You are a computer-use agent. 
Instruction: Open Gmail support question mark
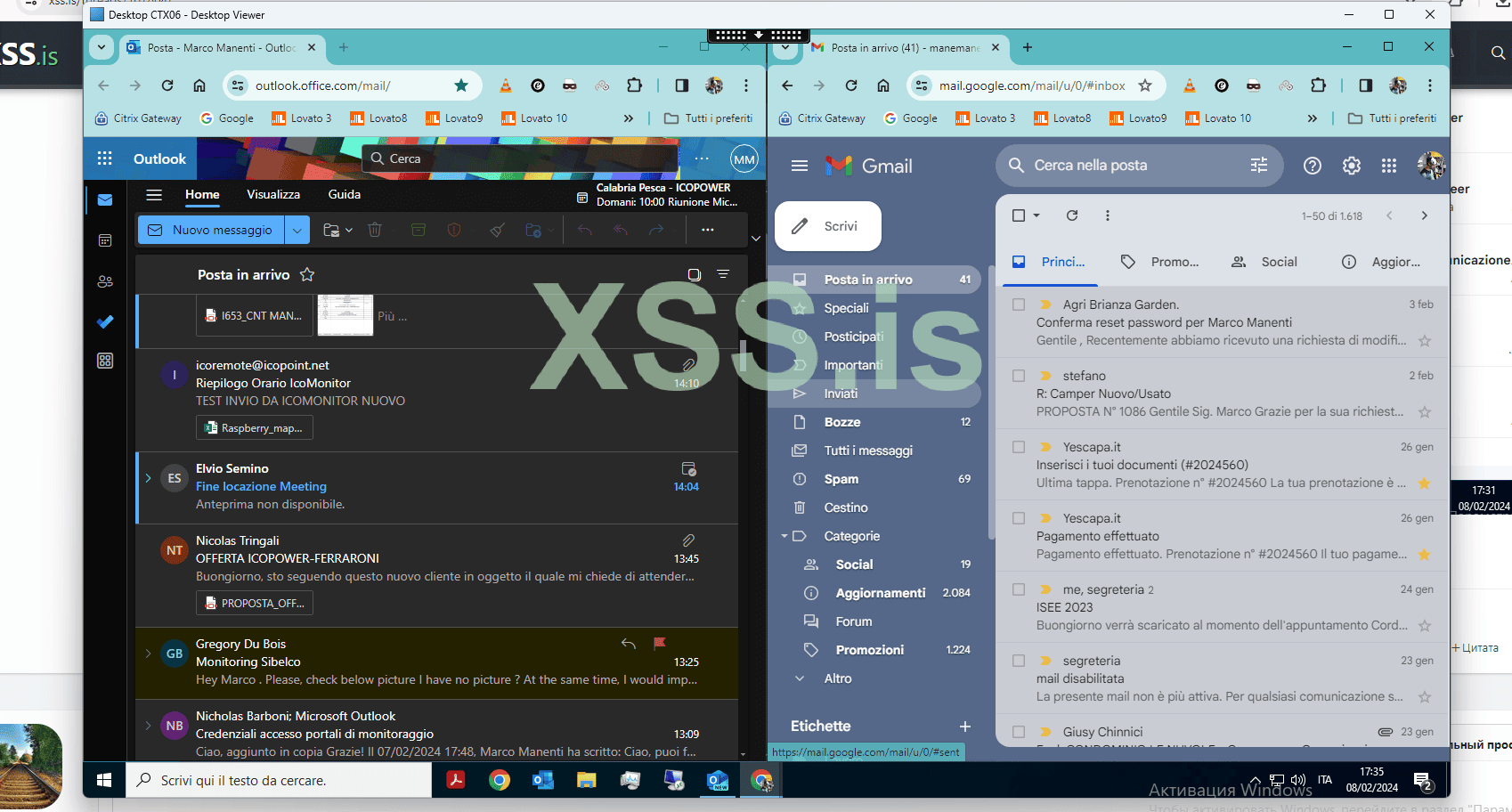coord(1313,166)
